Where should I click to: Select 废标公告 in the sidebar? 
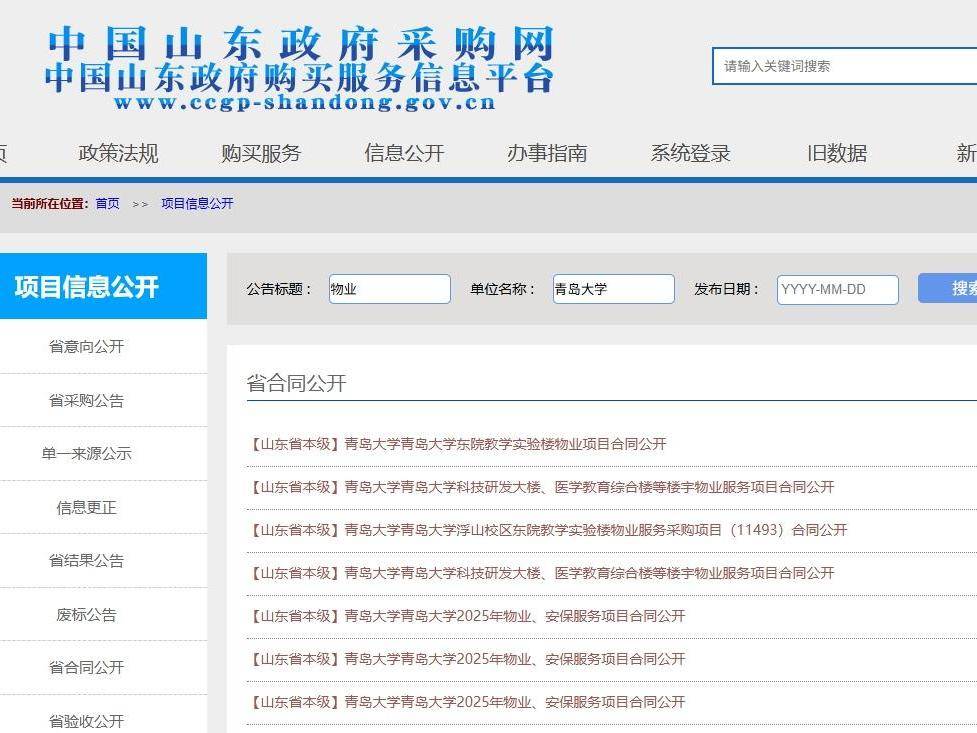[x=86, y=615]
